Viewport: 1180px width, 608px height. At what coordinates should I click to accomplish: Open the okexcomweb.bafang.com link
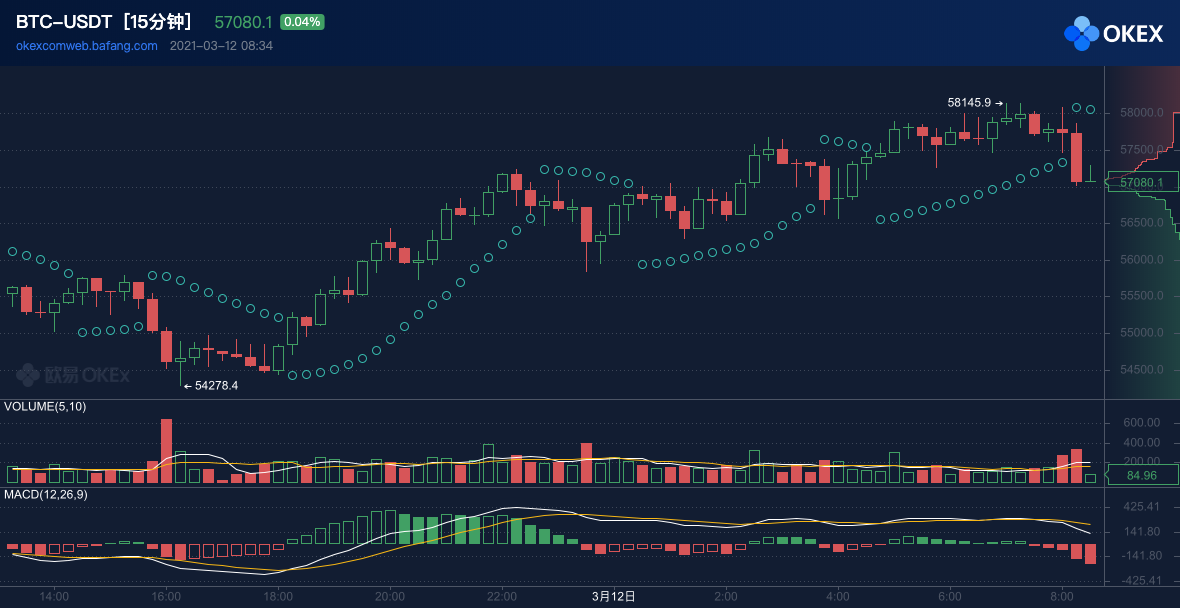click(87, 46)
